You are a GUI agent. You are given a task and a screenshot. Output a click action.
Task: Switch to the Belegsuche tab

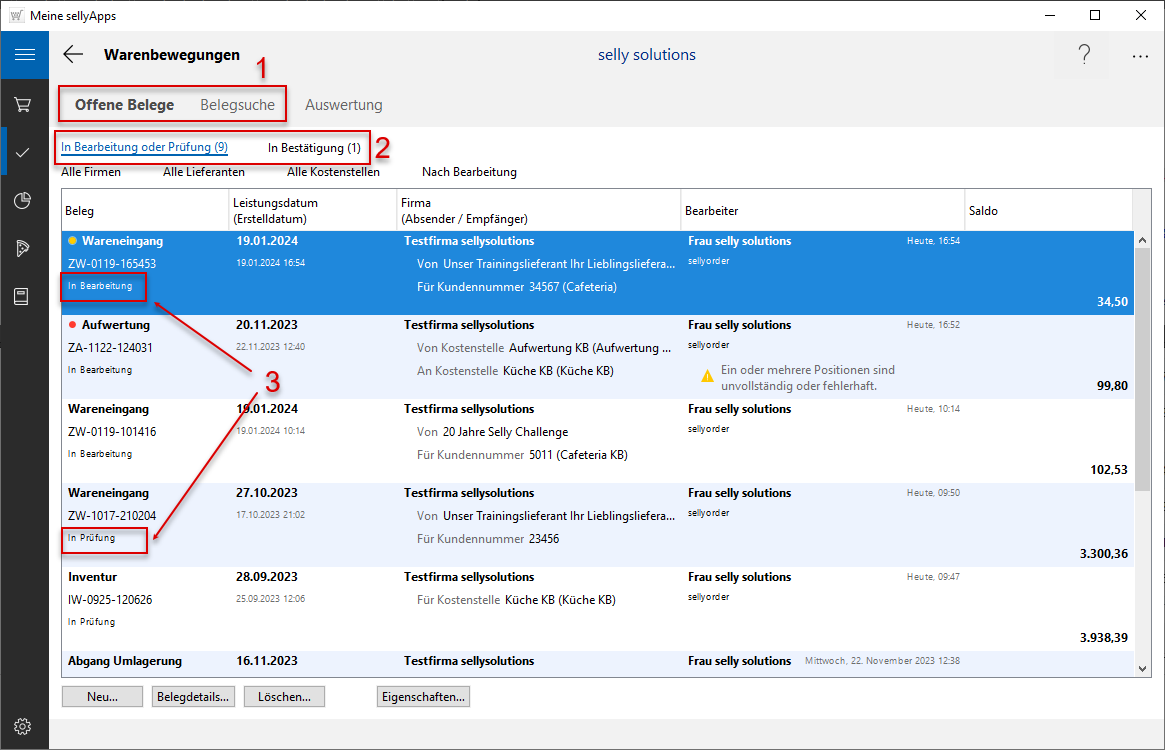238,105
